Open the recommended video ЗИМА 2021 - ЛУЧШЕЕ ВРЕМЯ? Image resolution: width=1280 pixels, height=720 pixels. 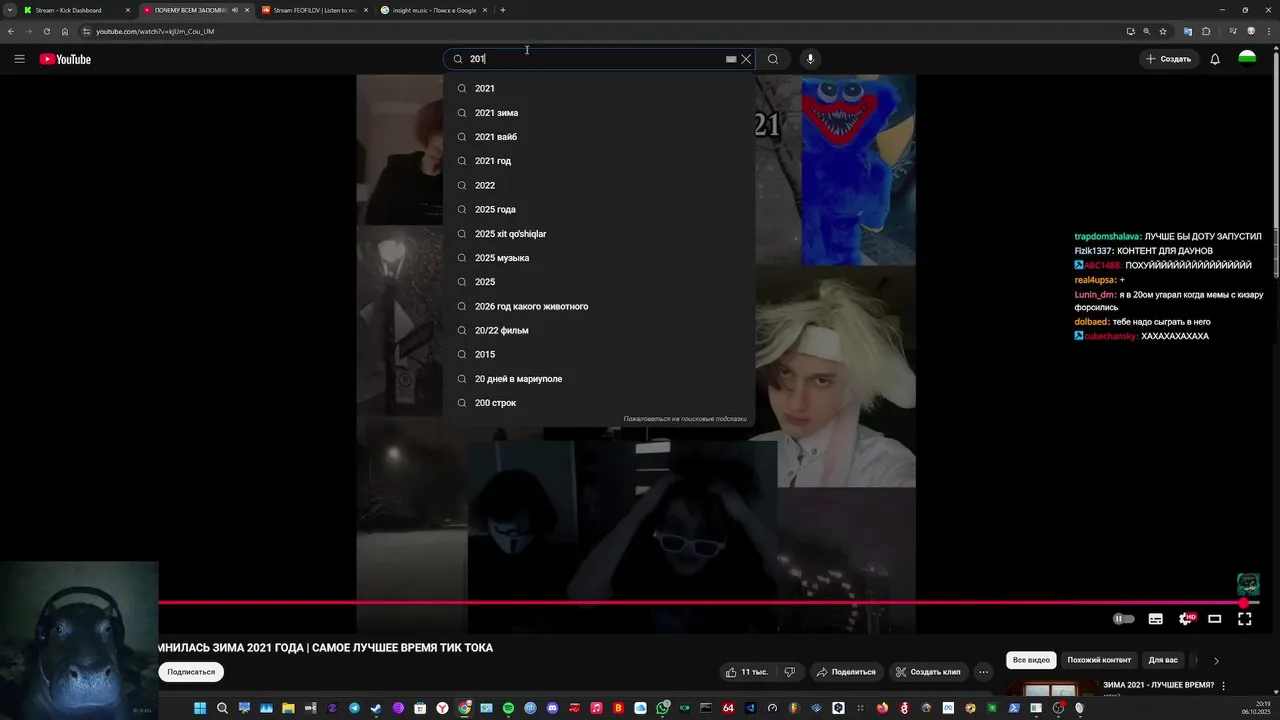[x=1158, y=685]
